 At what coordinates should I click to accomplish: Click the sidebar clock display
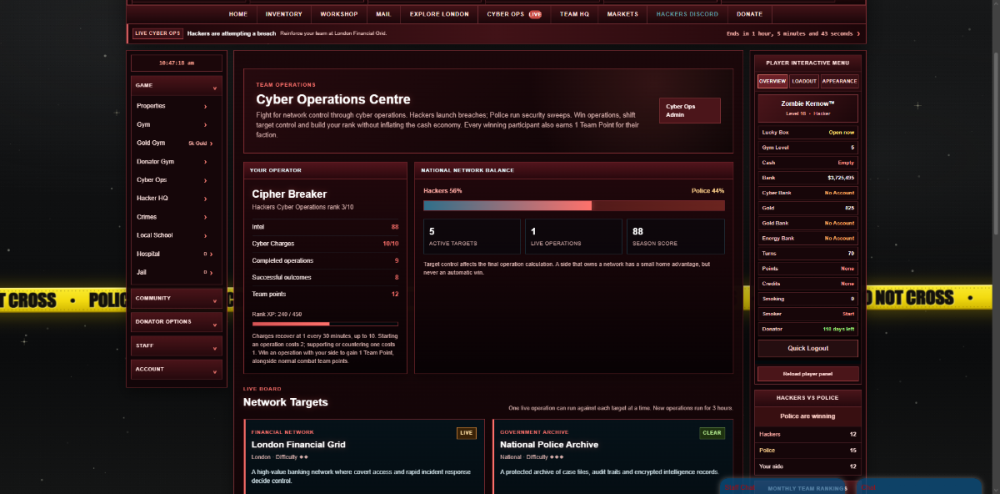(177, 63)
